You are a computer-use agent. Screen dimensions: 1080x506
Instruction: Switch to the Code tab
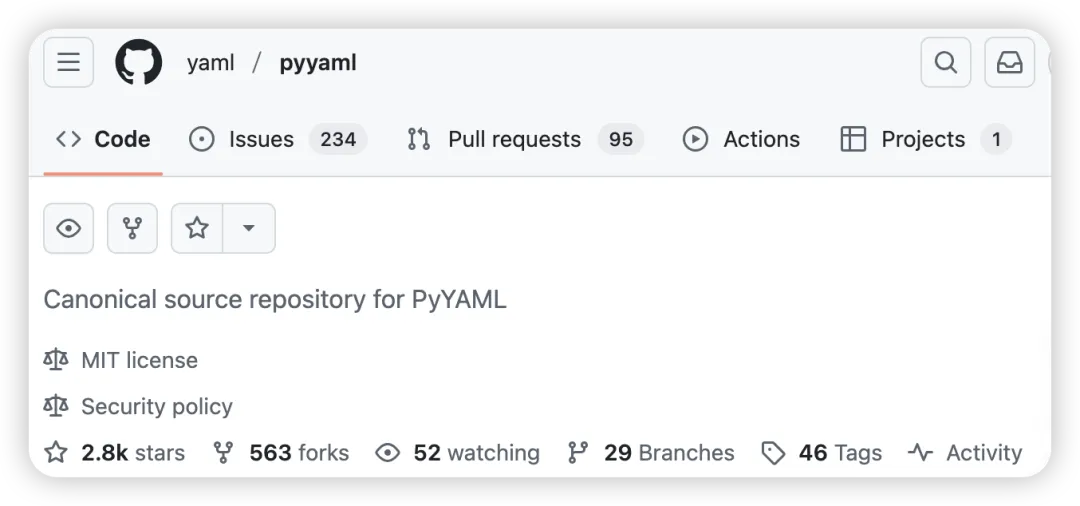(x=103, y=139)
